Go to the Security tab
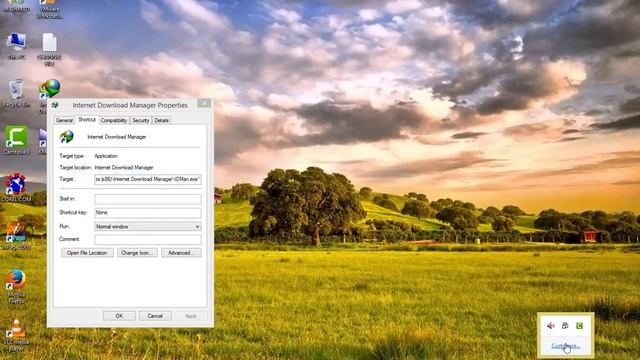The width and height of the screenshot is (640, 360). pyautogui.click(x=140, y=120)
